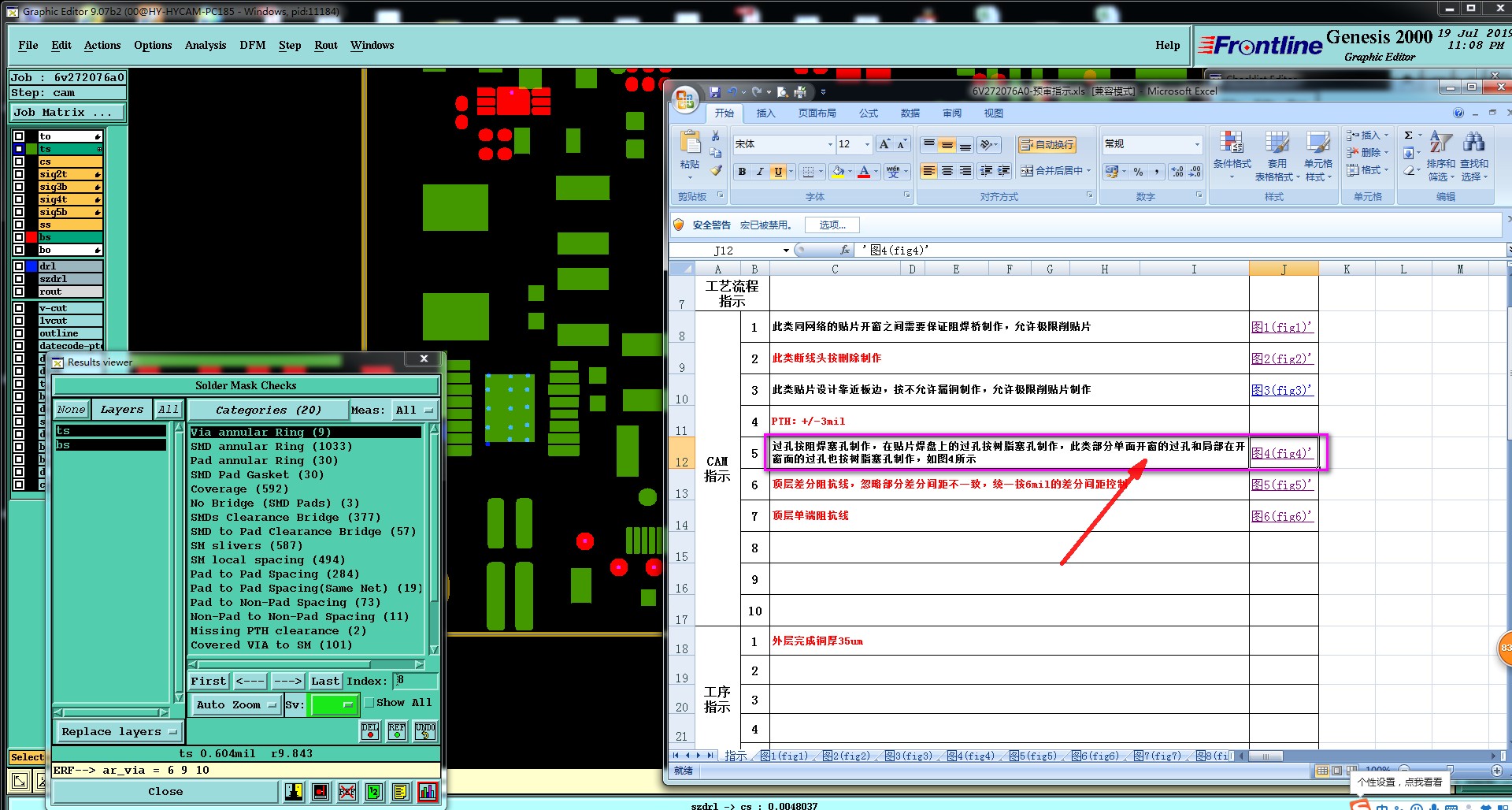Click the yellow notes report icon
The height and width of the screenshot is (810, 1512).
coord(401,792)
